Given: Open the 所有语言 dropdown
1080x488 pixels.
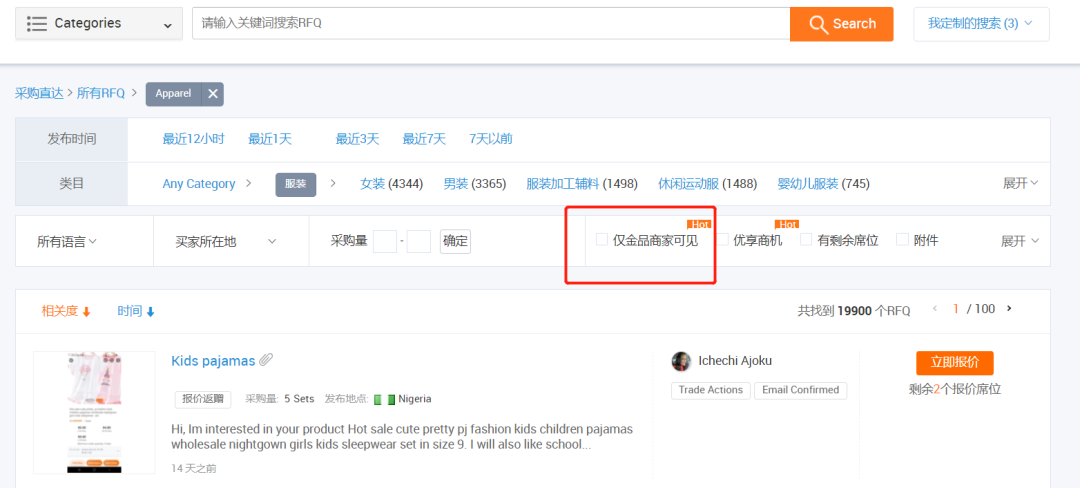Looking at the screenshot, I should tap(67, 242).
